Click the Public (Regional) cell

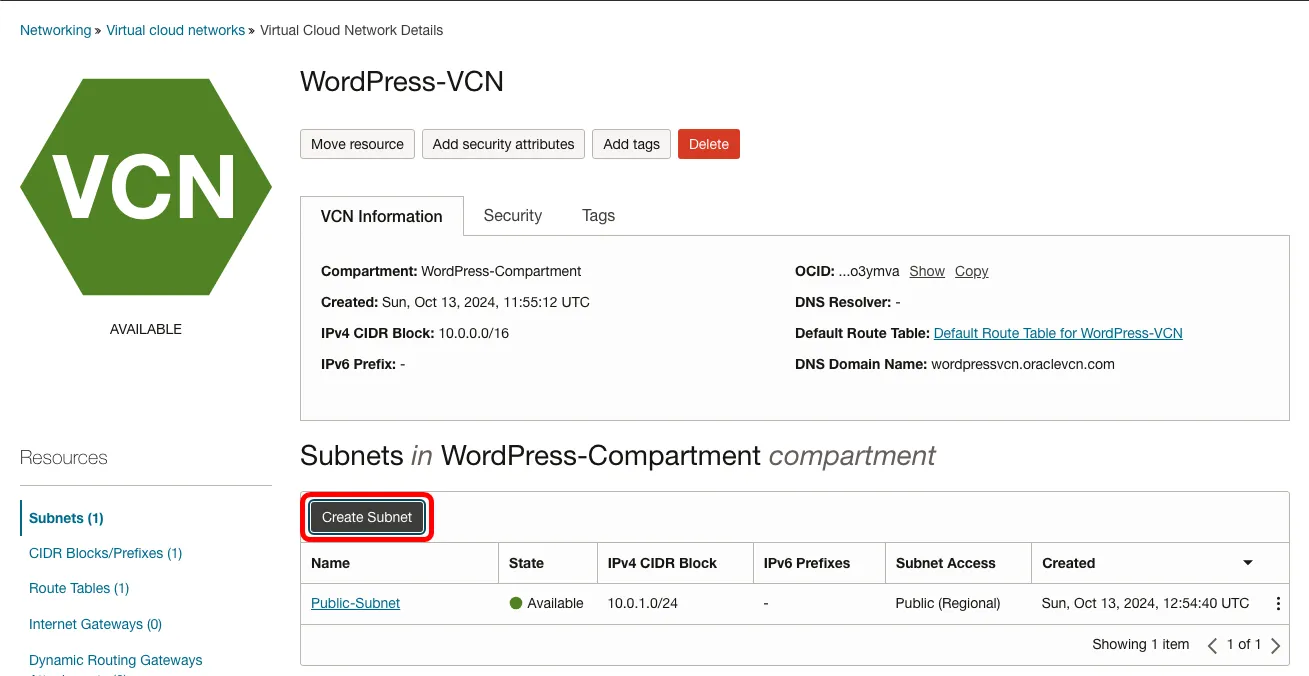(x=948, y=603)
